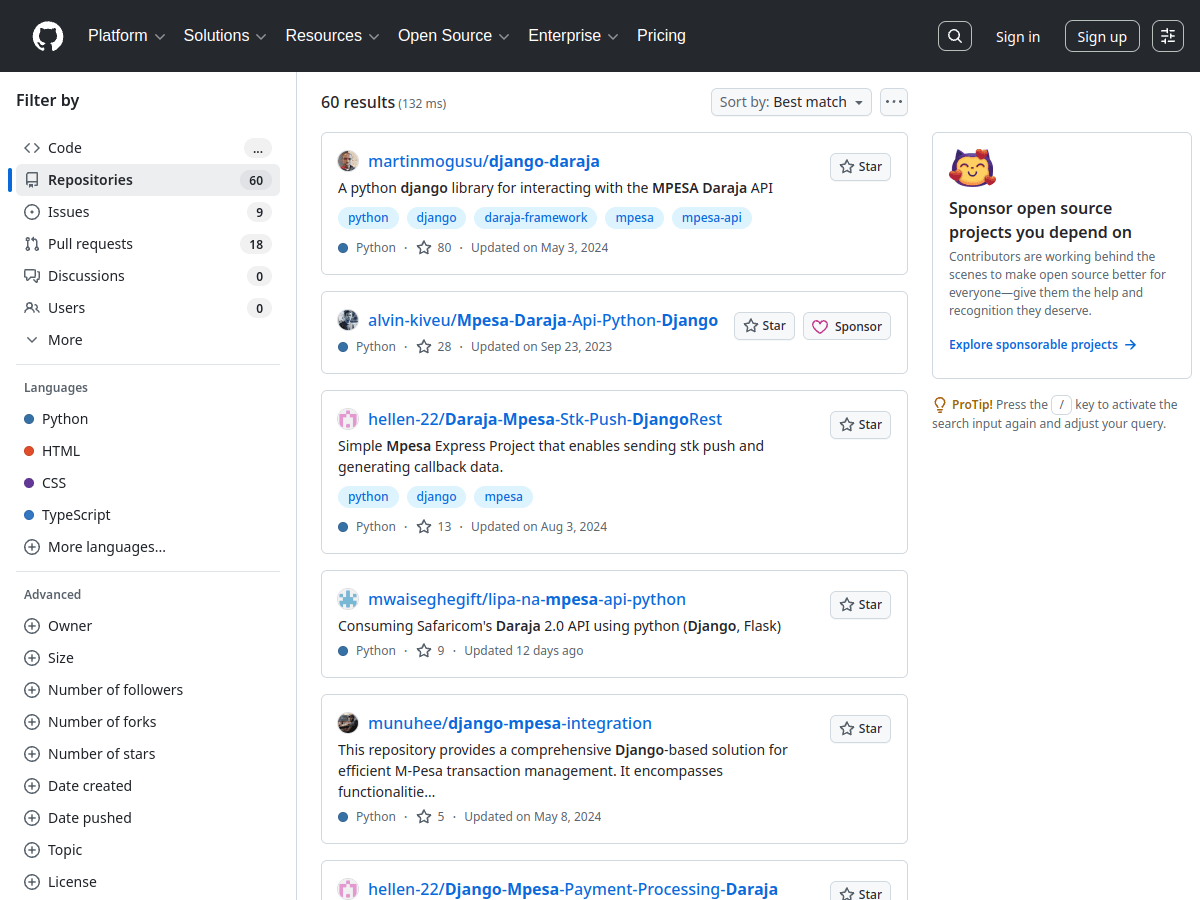Filter results by Users
This screenshot has height=900, width=1200.
click(148, 308)
